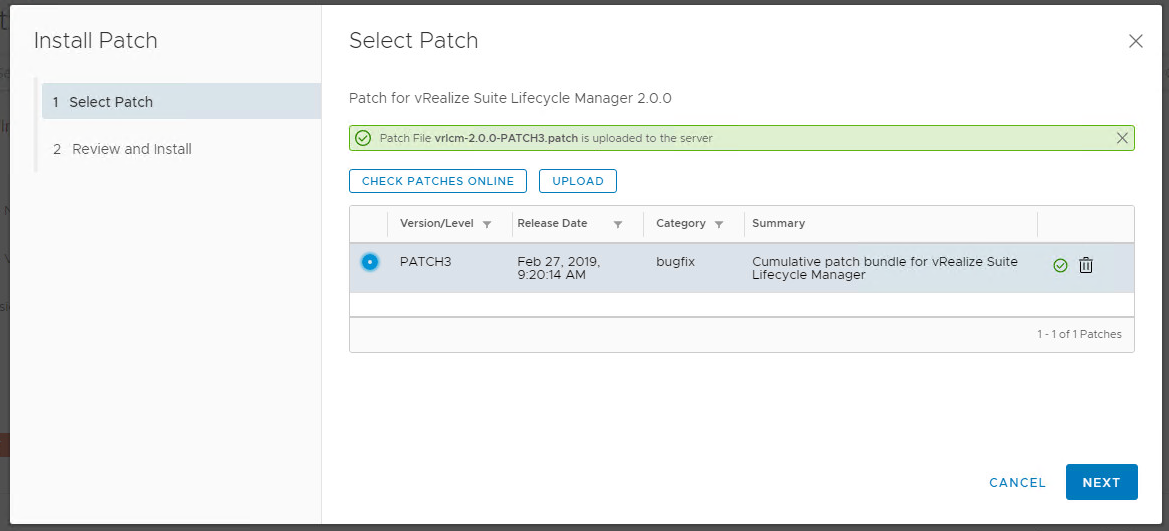Click the Summary column header
1169x531 pixels.
(x=778, y=223)
